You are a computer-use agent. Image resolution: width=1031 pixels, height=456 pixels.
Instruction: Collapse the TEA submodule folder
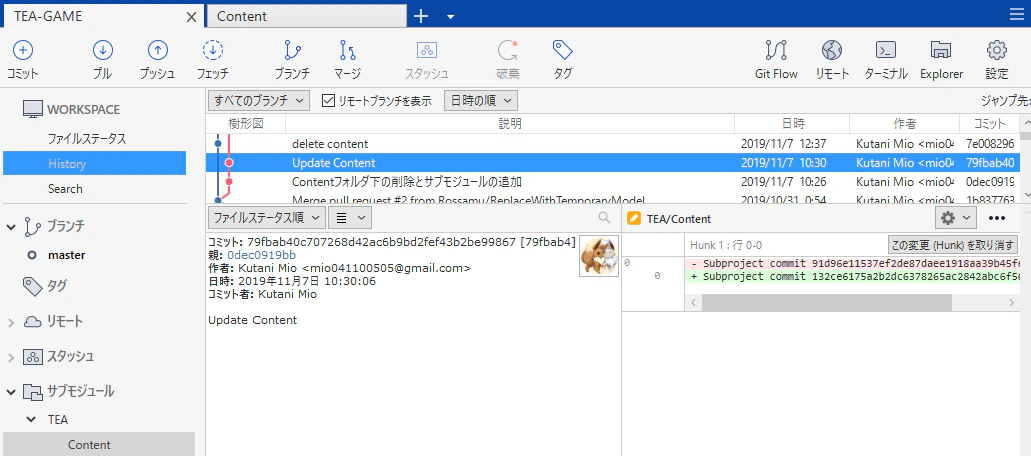31,419
